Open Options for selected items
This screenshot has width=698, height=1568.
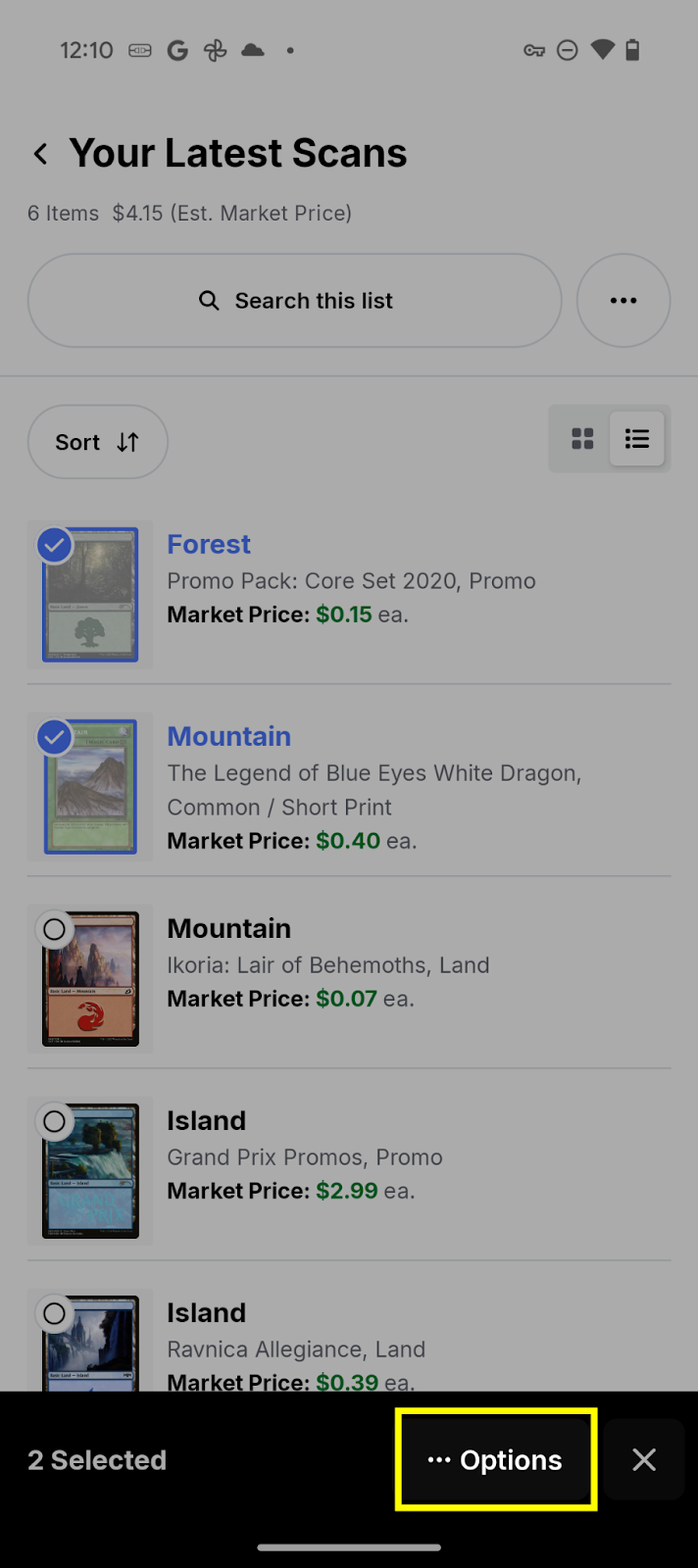pyautogui.click(x=495, y=1459)
